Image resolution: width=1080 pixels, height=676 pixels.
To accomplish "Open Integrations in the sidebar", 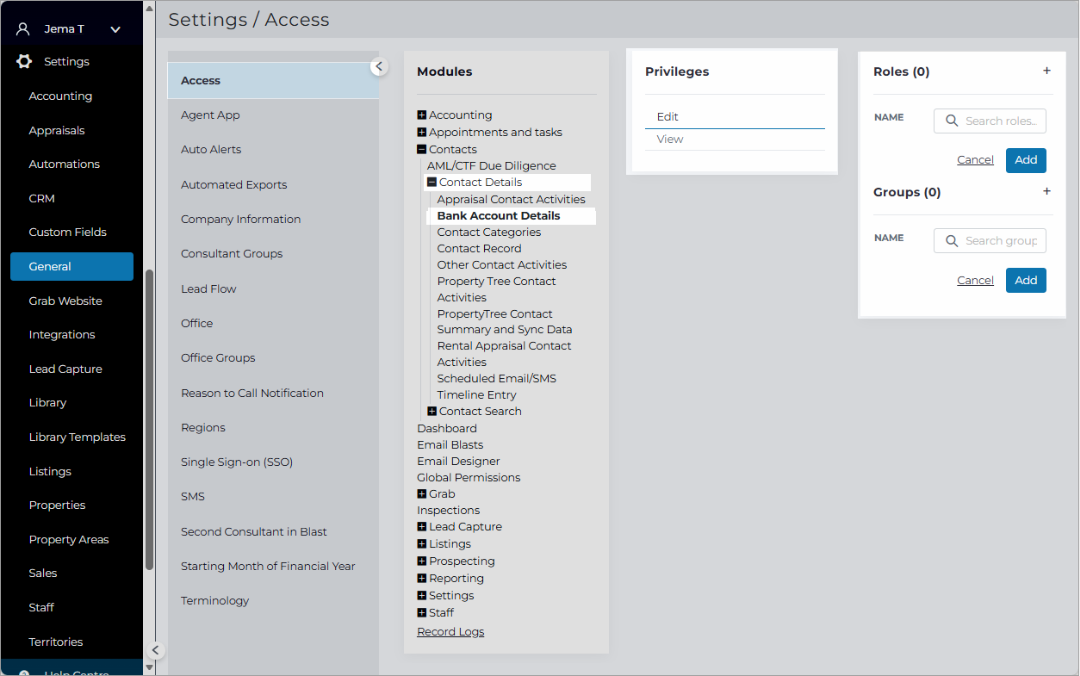I will (62, 335).
